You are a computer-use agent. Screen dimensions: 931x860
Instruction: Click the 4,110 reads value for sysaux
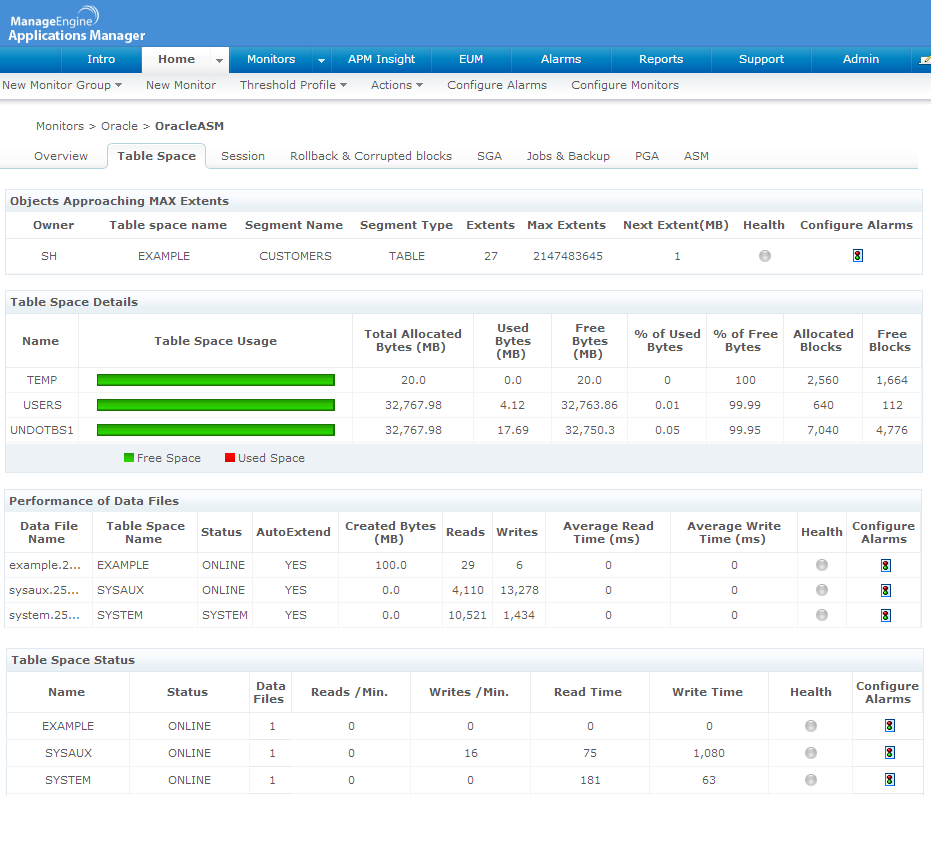(465, 590)
